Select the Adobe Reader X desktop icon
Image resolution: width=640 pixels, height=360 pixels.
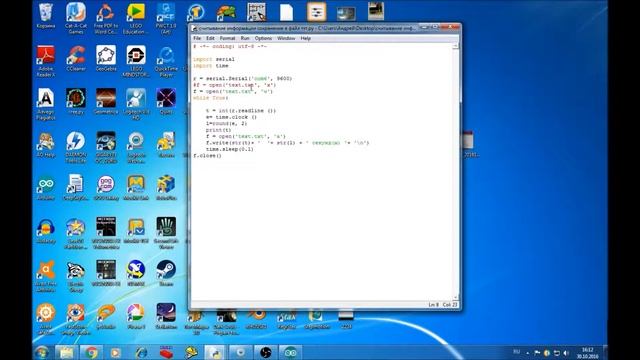pos(46,61)
